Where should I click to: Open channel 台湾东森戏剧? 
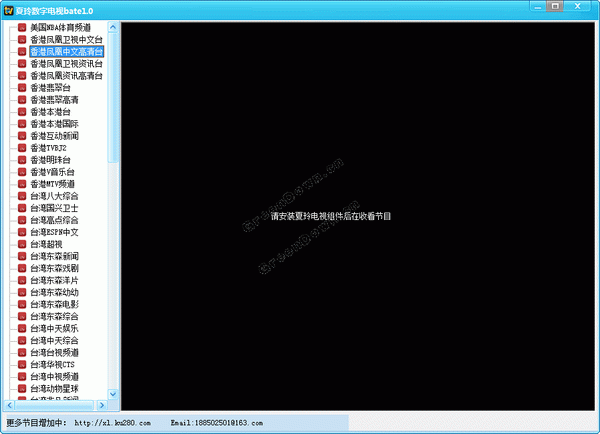[x=54, y=268]
